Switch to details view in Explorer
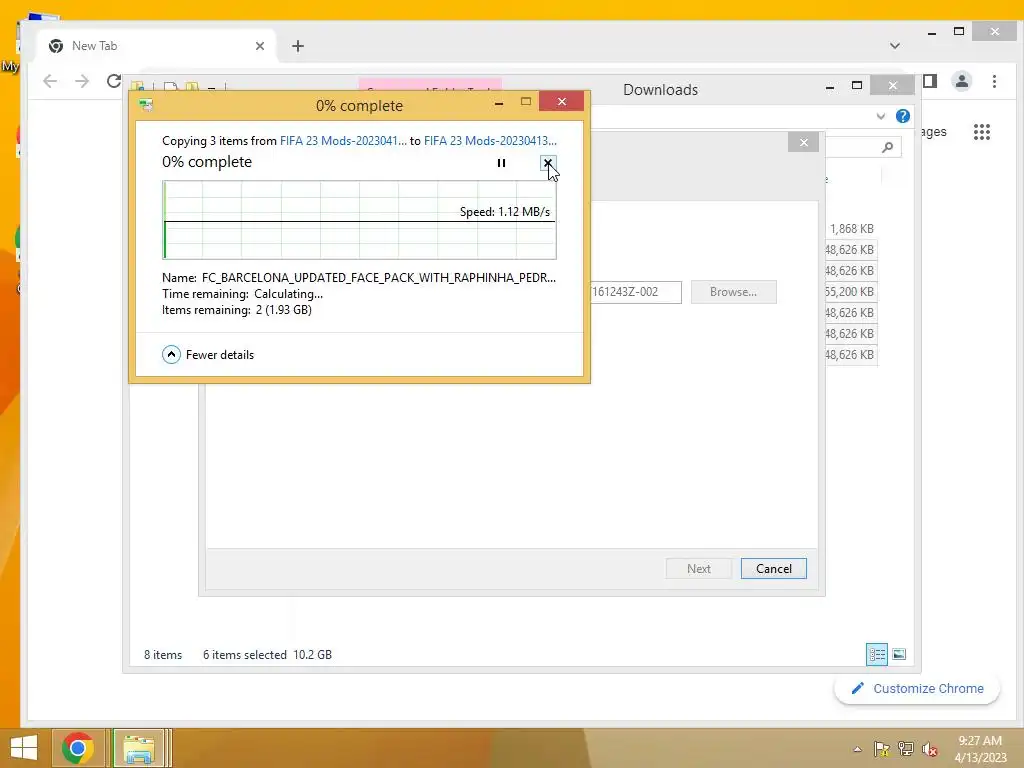Viewport: 1024px width, 768px height. tap(876, 654)
